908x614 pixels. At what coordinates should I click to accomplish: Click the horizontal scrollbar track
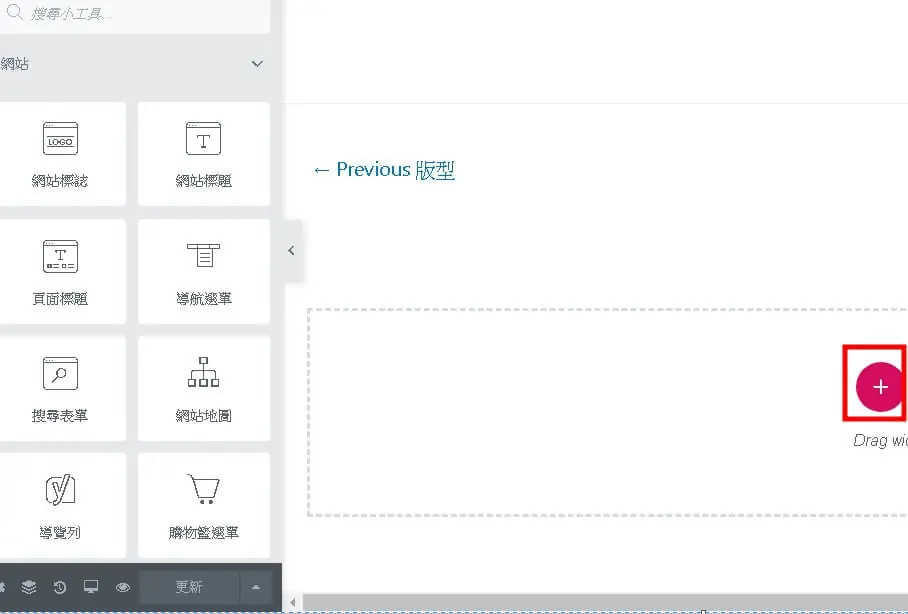coord(605,602)
